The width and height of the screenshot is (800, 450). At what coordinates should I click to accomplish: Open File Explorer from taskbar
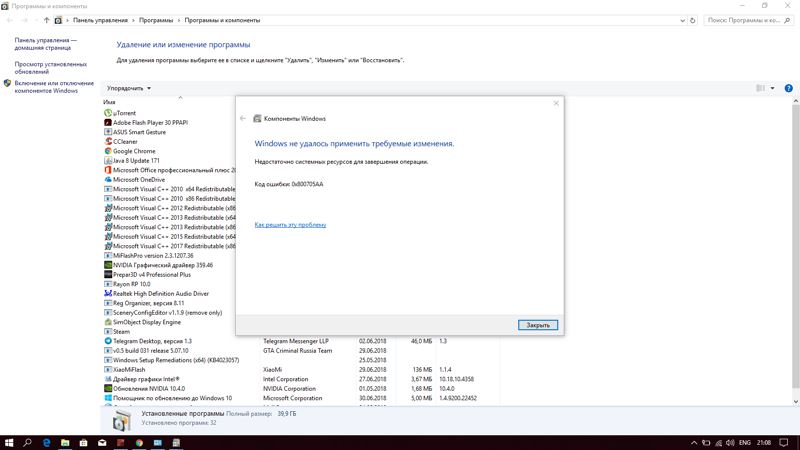[65, 442]
